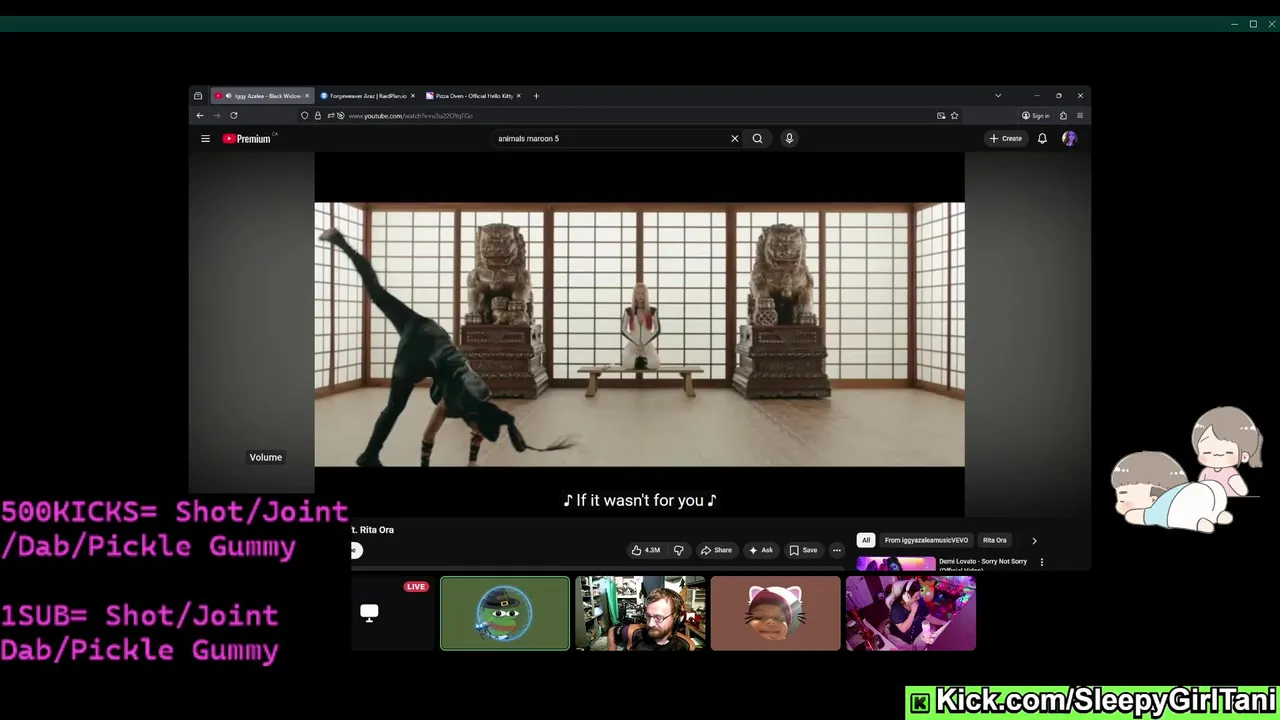This screenshot has width=1280, height=720.
Task: Click the red LIVE badge
Action: [x=416, y=586]
